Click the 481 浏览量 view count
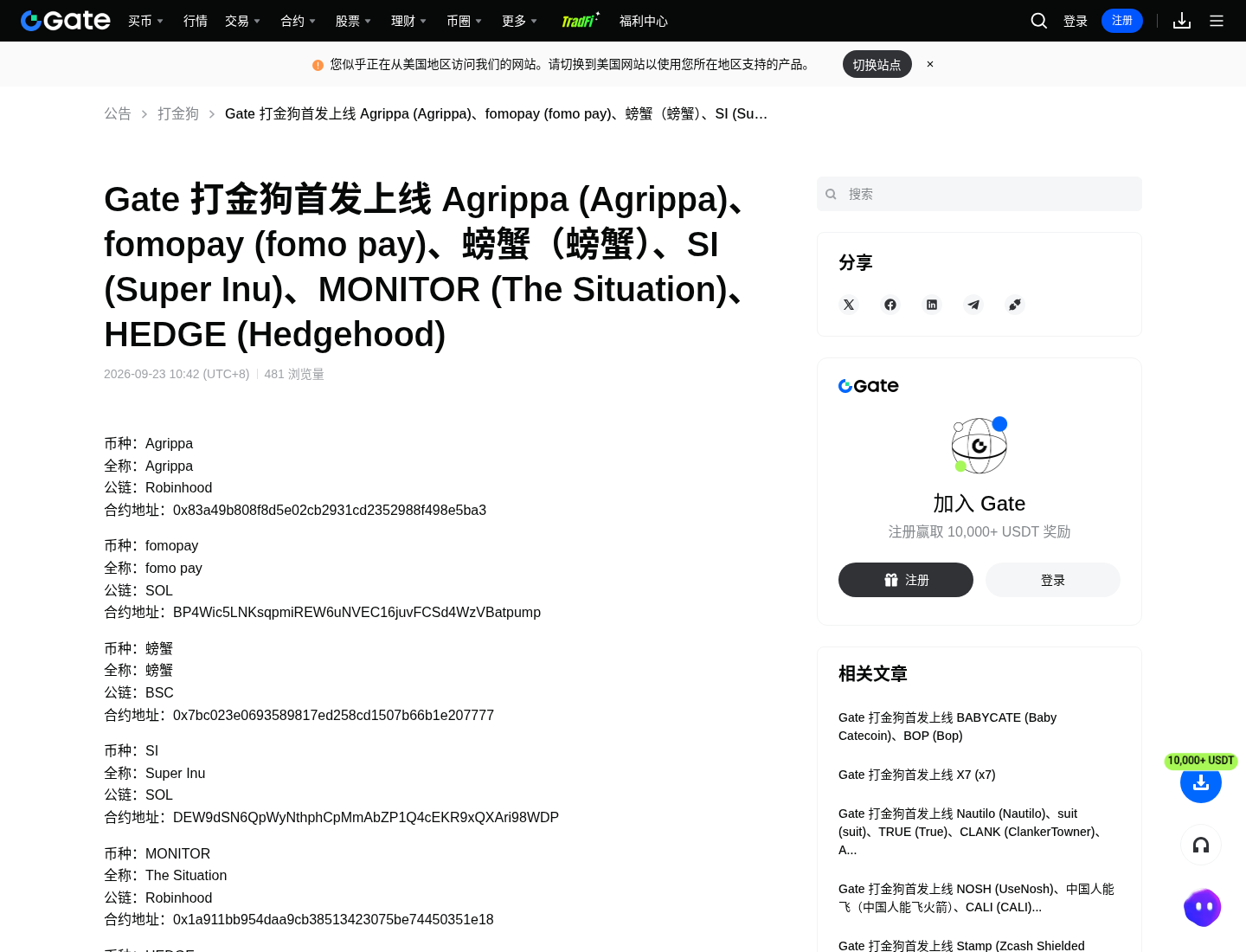 (x=294, y=374)
